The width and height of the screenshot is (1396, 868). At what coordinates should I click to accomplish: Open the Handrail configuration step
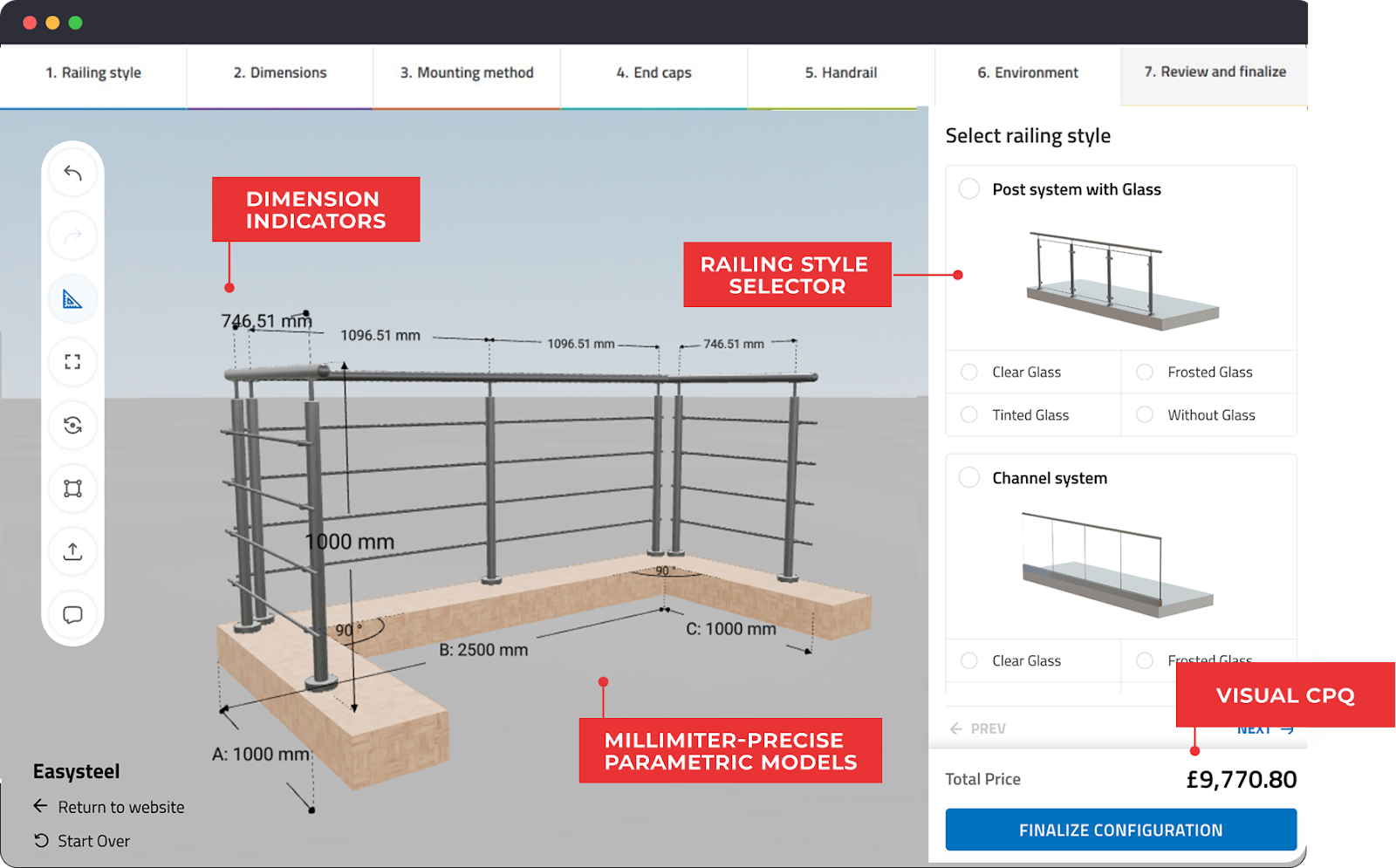coord(840,72)
